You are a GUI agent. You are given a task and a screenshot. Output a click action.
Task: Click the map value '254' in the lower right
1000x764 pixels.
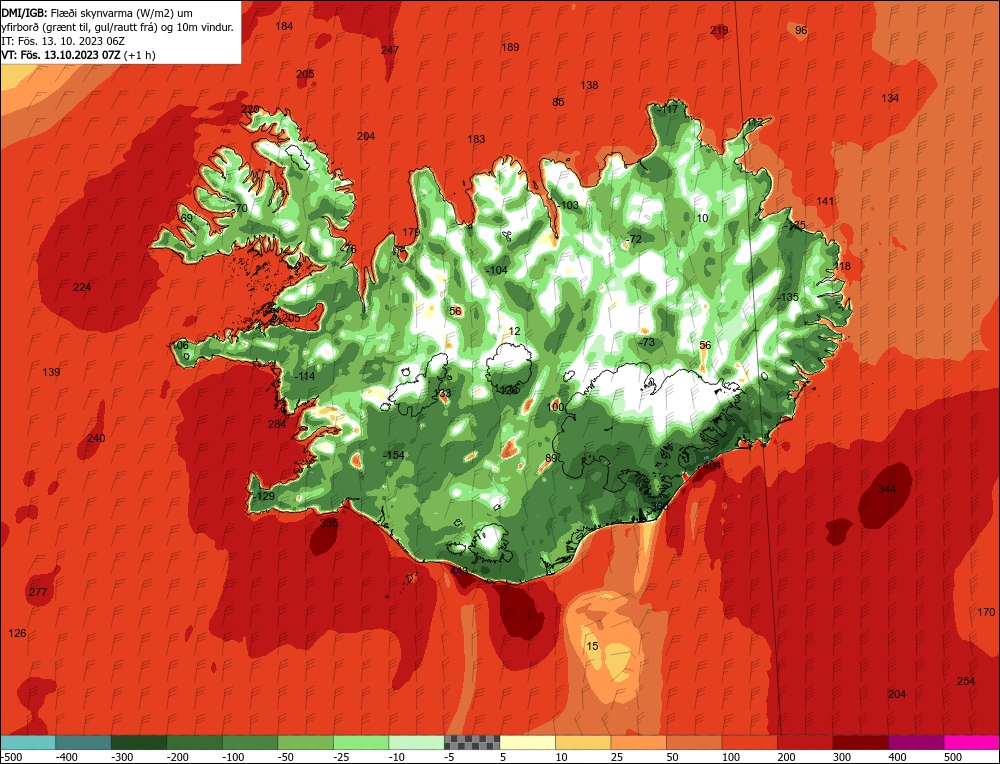[966, 681]
